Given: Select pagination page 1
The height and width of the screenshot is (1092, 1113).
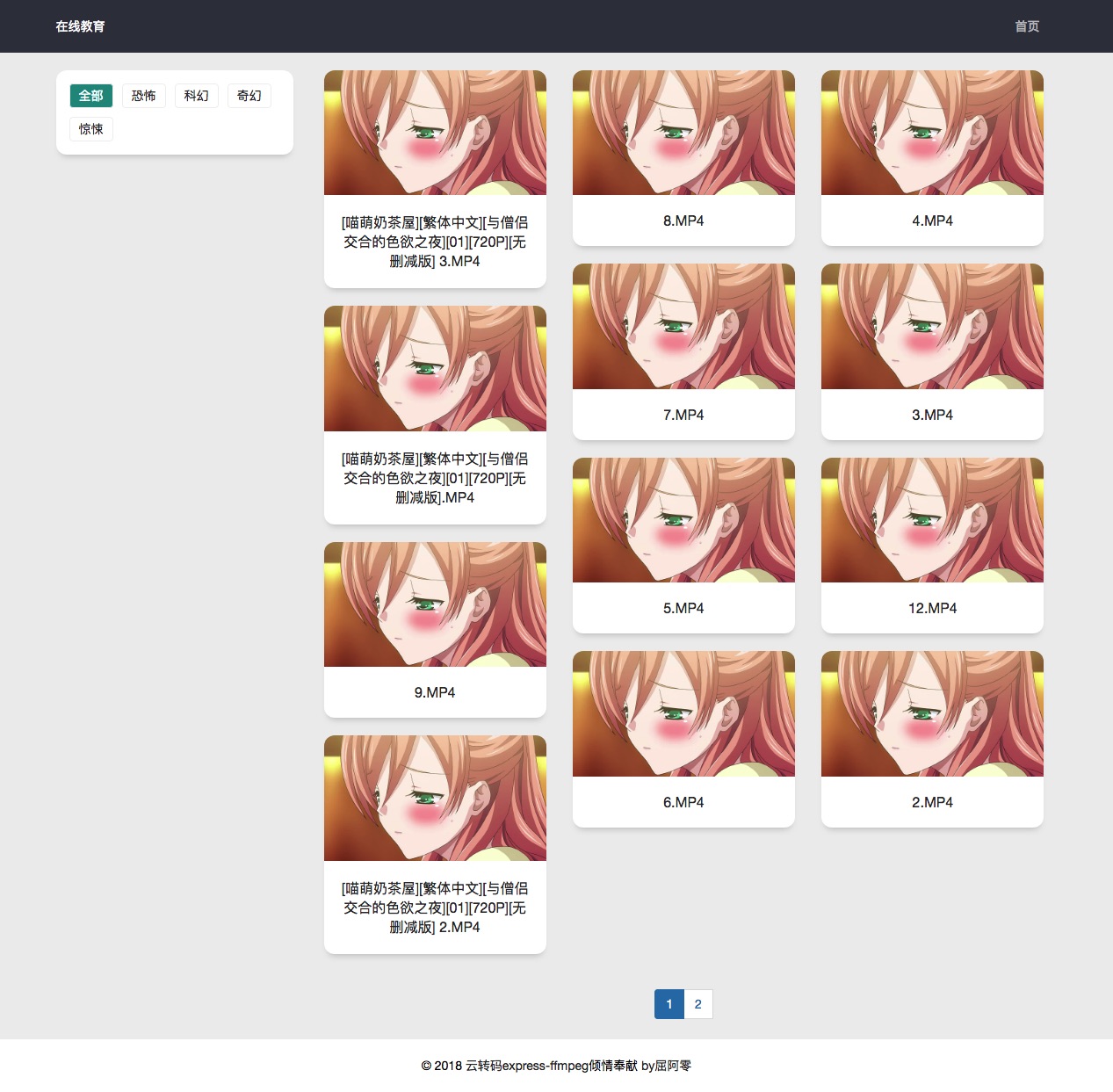Looking at the screenshot, I should tap(669, 1004).
